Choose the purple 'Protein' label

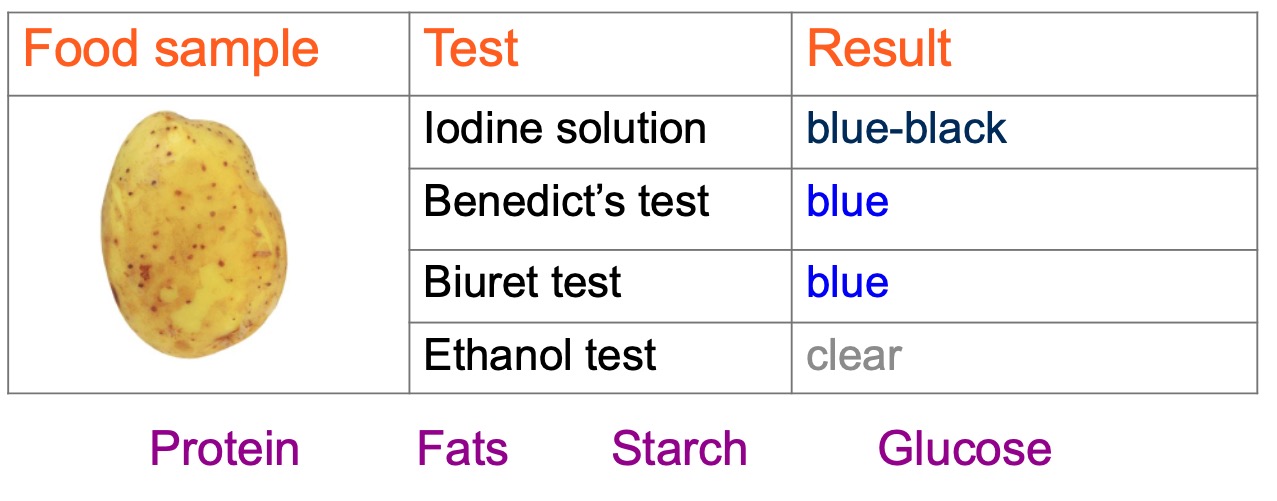tap(224, 449)
